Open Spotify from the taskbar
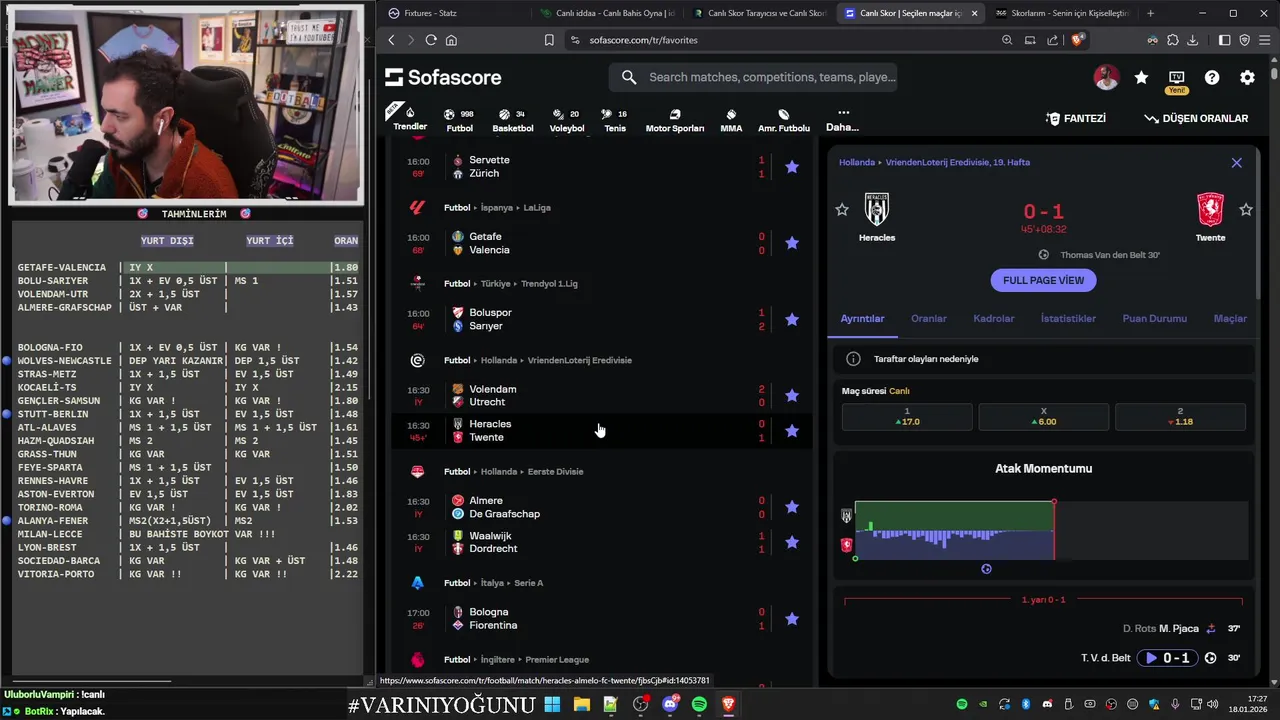Viewport: 1280px width, 720px height. (x=699, y=704)
